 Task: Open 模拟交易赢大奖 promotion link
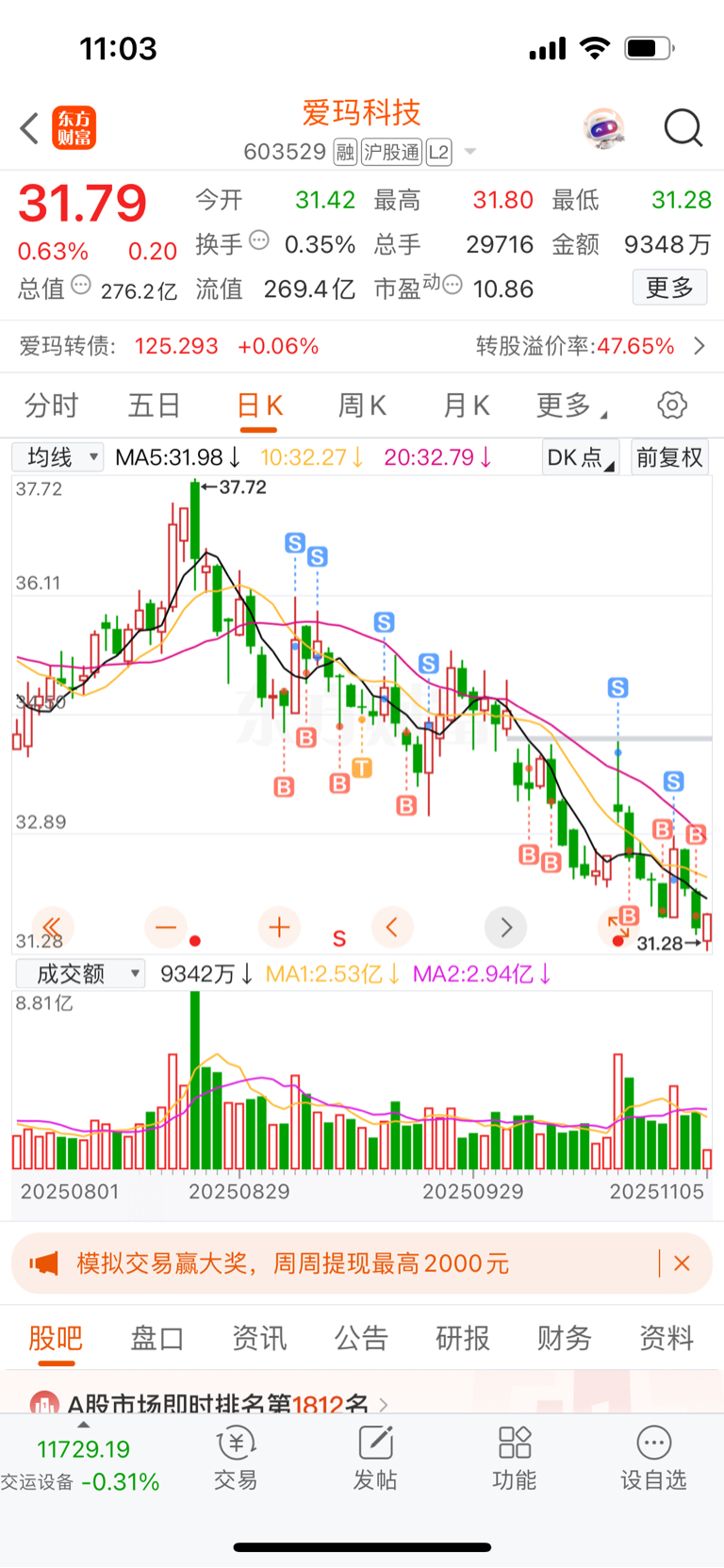292,1263
